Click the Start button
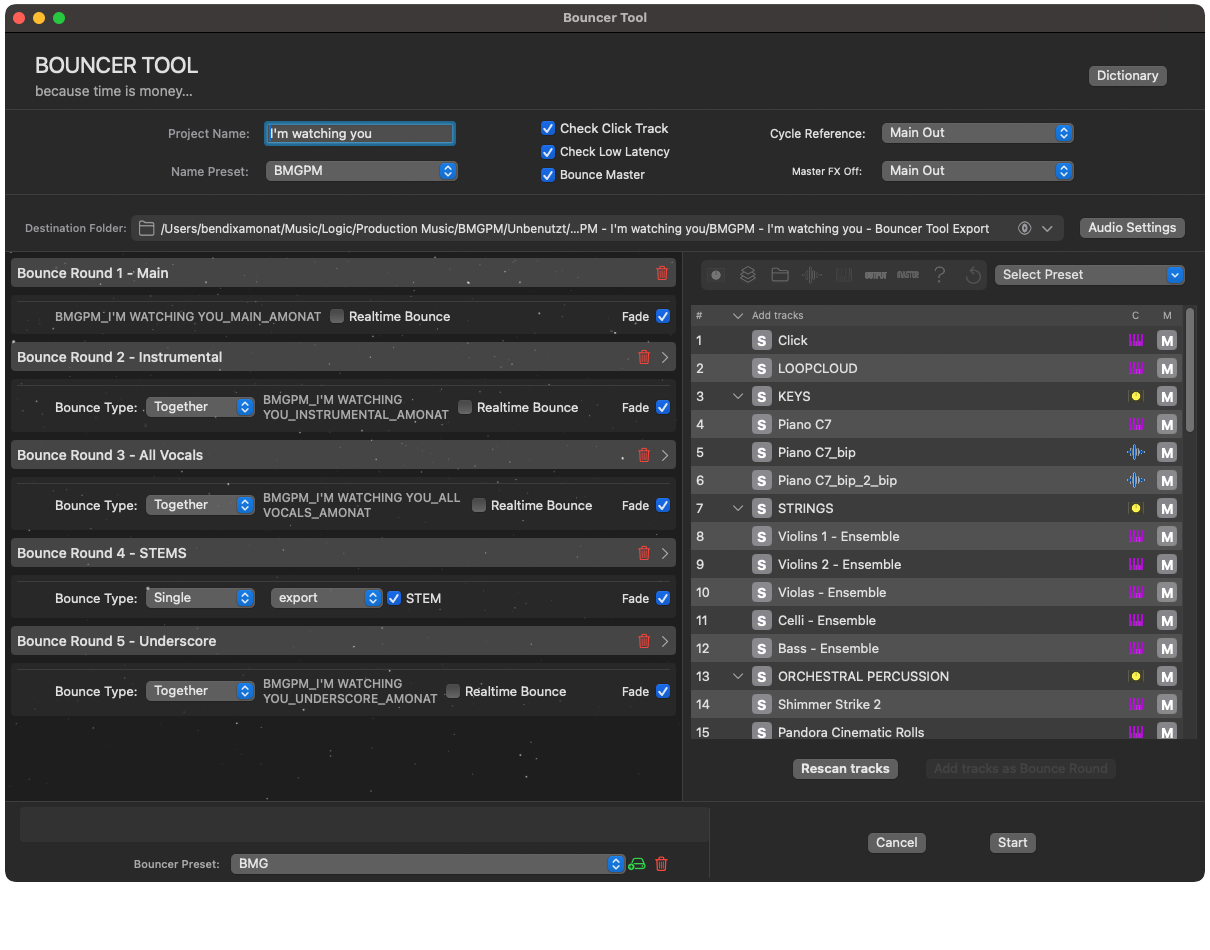 (1012, 843)
